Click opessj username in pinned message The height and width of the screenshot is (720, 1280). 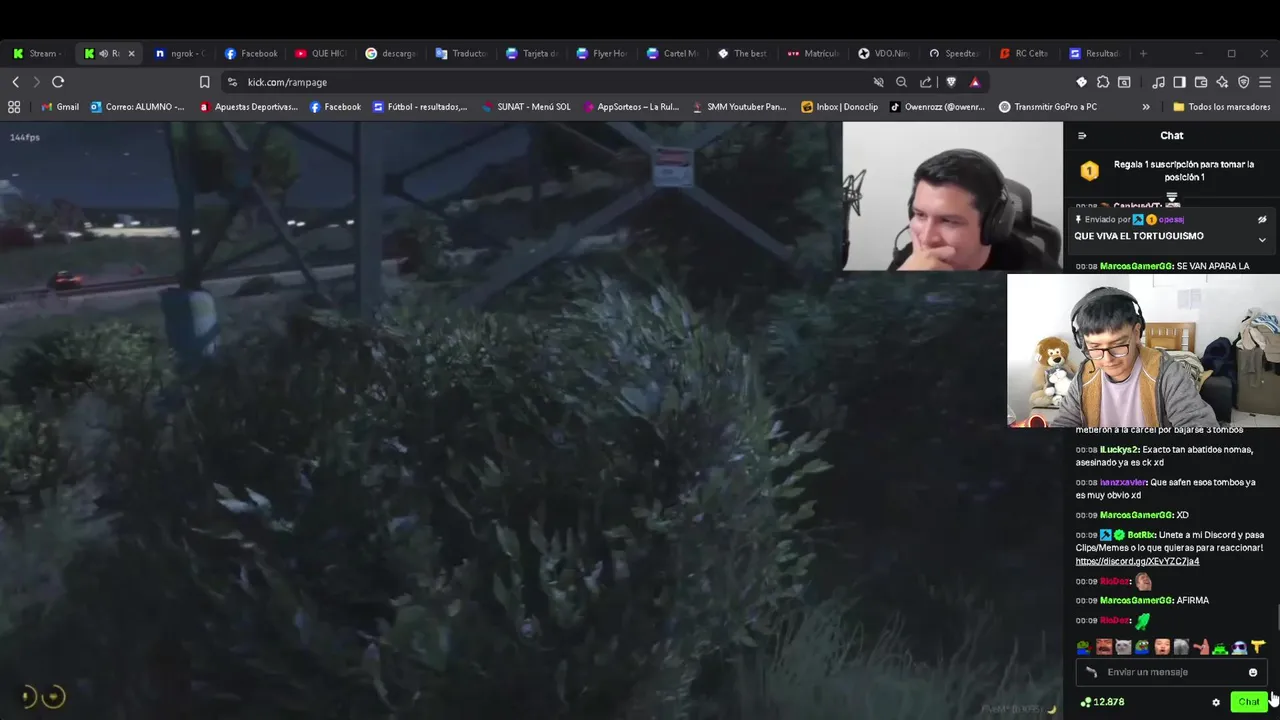[1171, 219]
